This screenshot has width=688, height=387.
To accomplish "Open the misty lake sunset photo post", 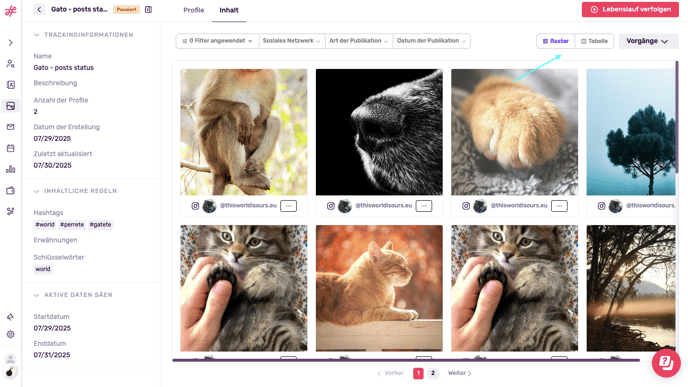I will tap(631, 288).
